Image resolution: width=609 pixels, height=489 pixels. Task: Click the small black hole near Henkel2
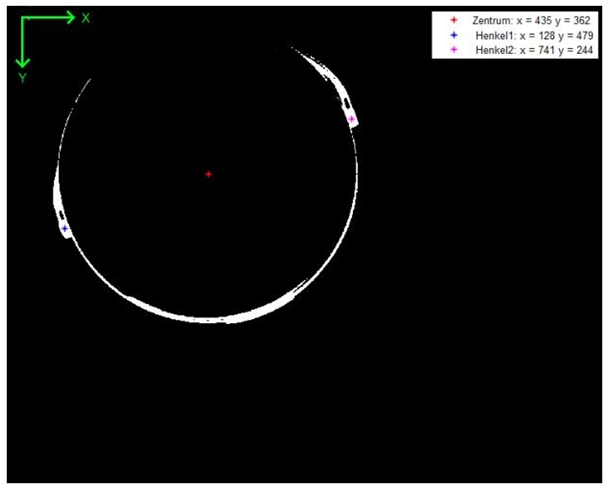pyautogui.click(x=345, y=104)
